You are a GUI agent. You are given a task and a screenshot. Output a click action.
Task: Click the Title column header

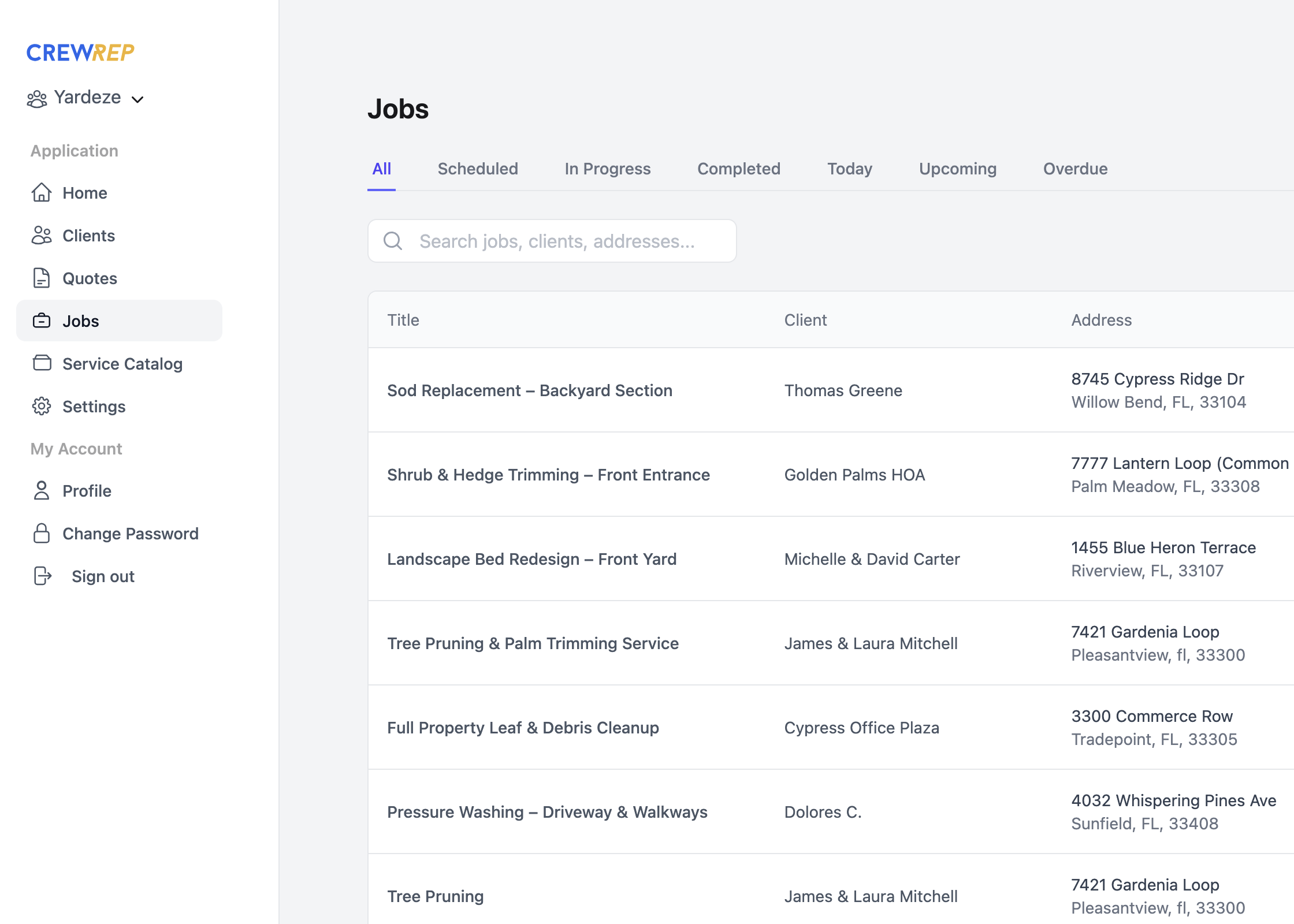coord(403,320)
